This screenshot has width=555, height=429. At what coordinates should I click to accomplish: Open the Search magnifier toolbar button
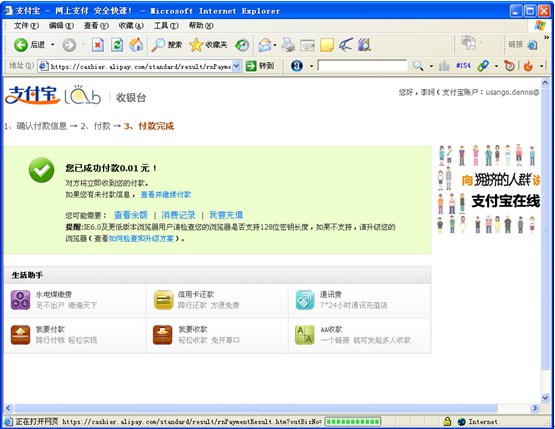pos(166,45)
